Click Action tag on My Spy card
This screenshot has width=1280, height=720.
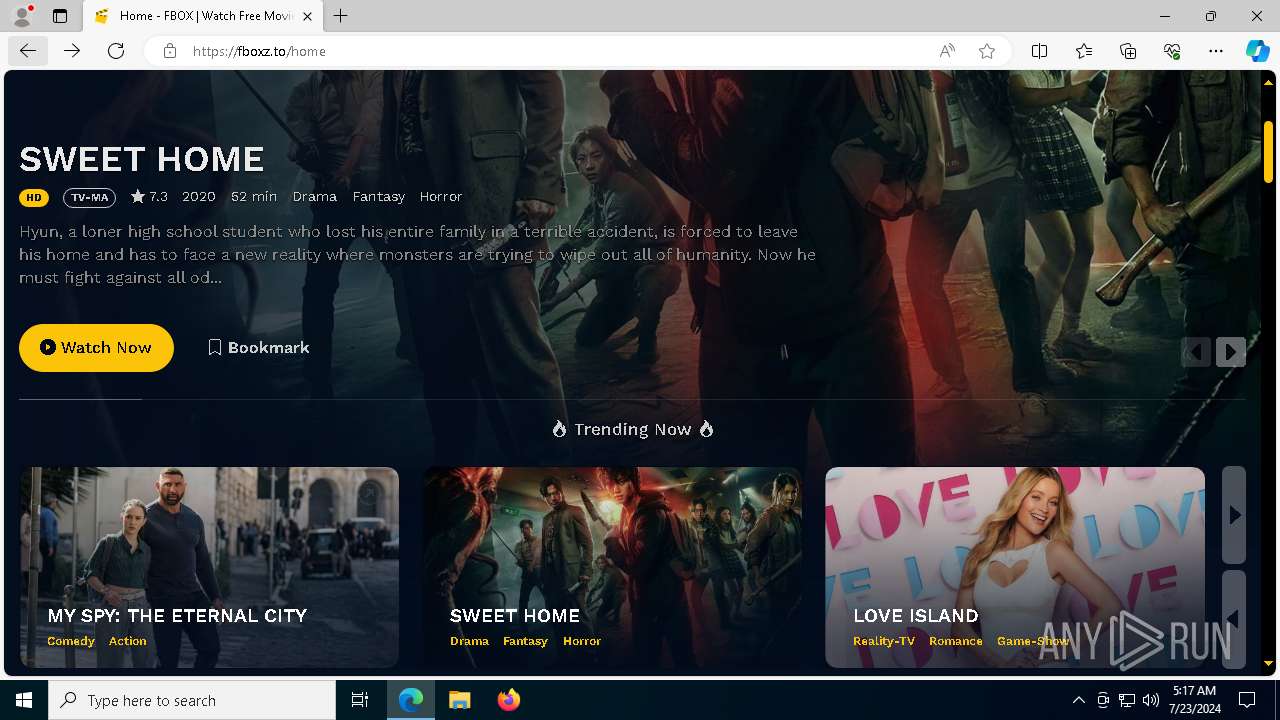coord(128,641)
